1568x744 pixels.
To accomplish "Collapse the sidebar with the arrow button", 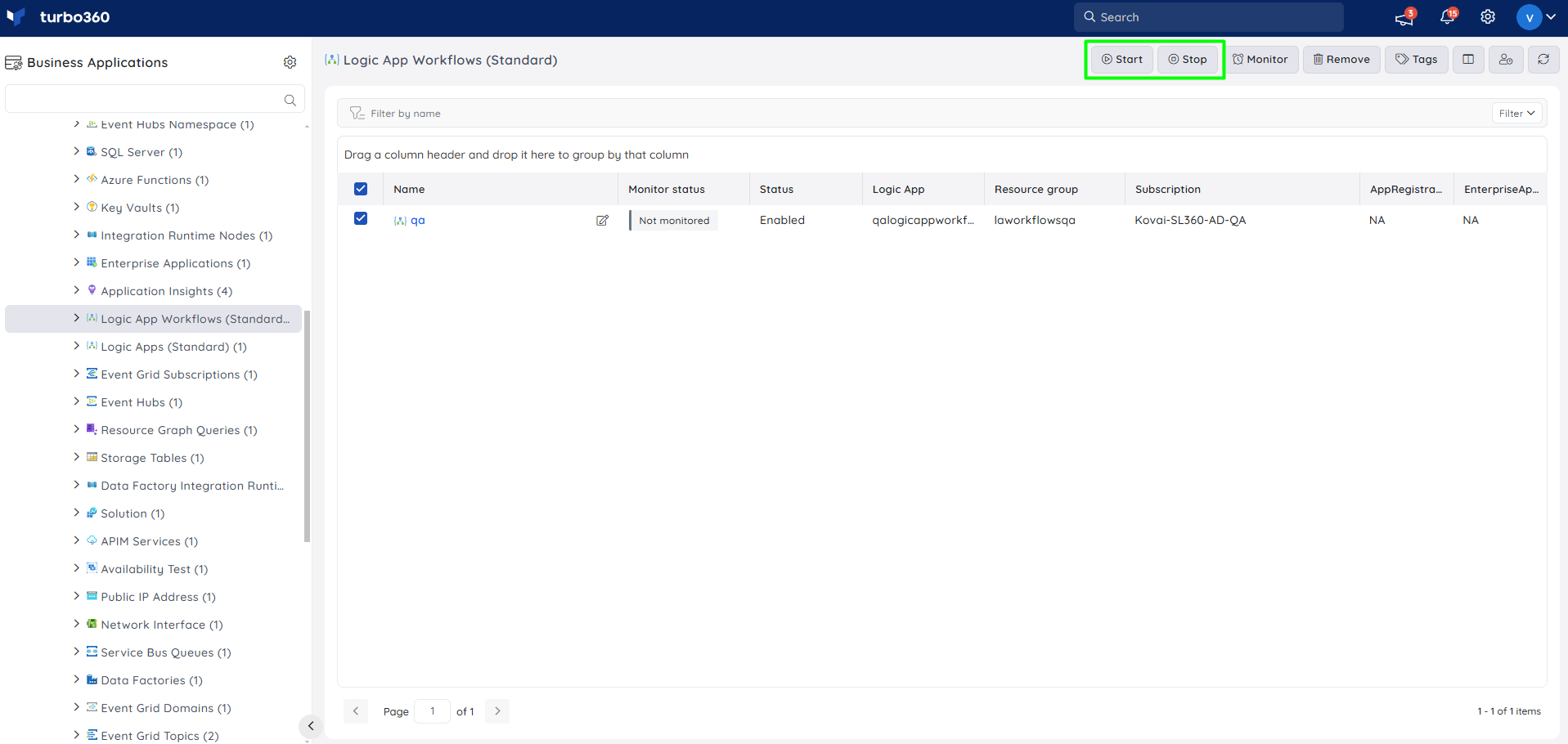I will click(x=311, y=726).
